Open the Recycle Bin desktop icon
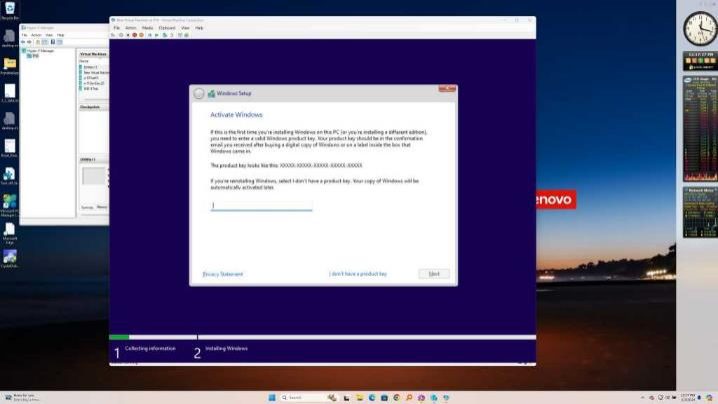718x404 pixels. (x=10, y=11)
